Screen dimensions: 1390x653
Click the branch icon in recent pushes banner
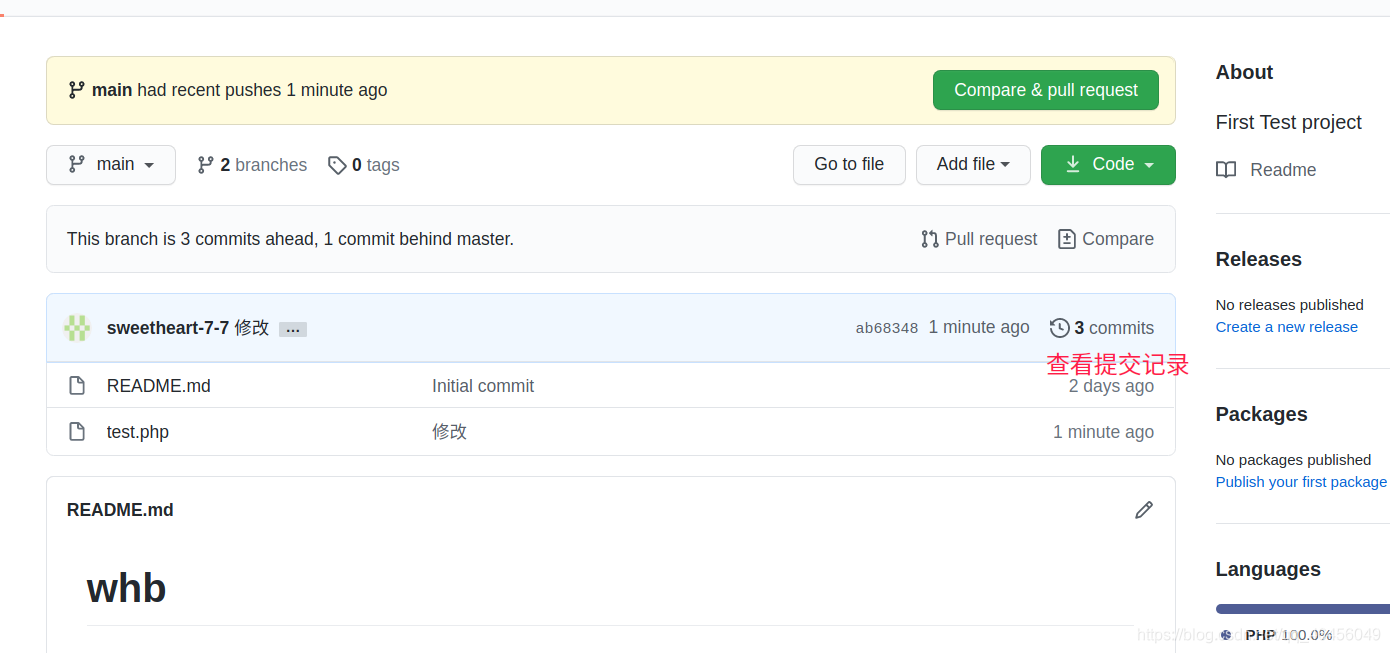77,90
